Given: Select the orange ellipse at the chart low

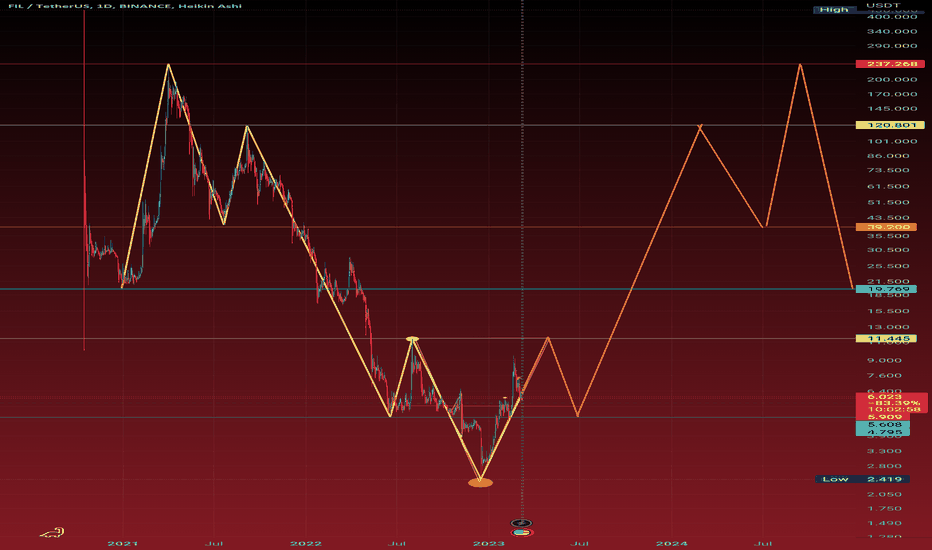Looking at the screenshot, I should (x=480, y=483).
